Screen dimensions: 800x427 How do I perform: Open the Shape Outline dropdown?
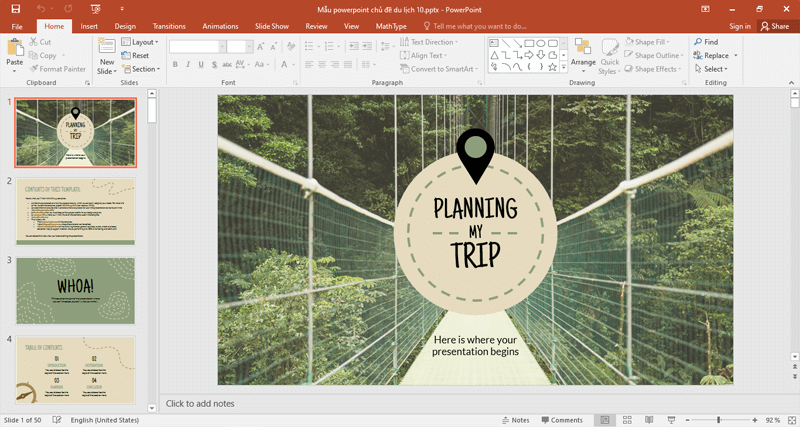[654, 55]
